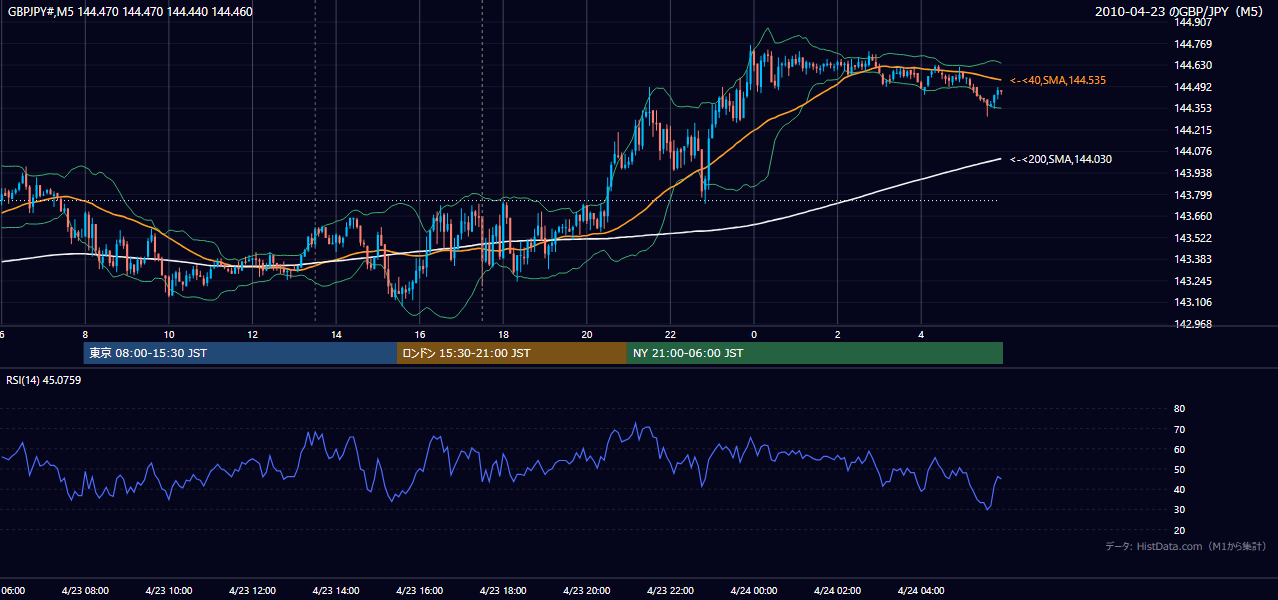Click the HistData.com data source credit

pos(1186,546)
